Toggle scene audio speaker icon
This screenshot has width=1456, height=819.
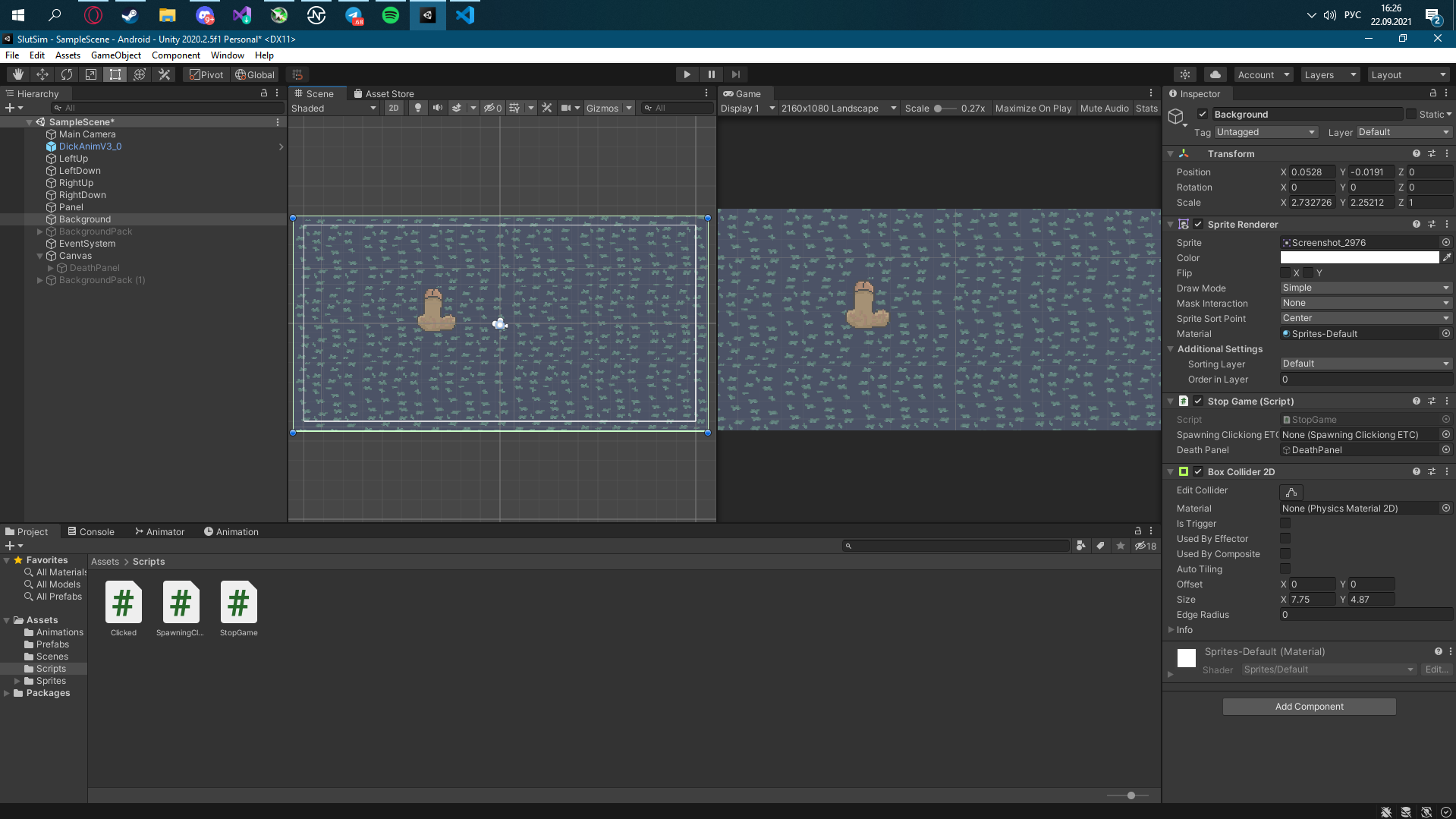tap(438, 108)
